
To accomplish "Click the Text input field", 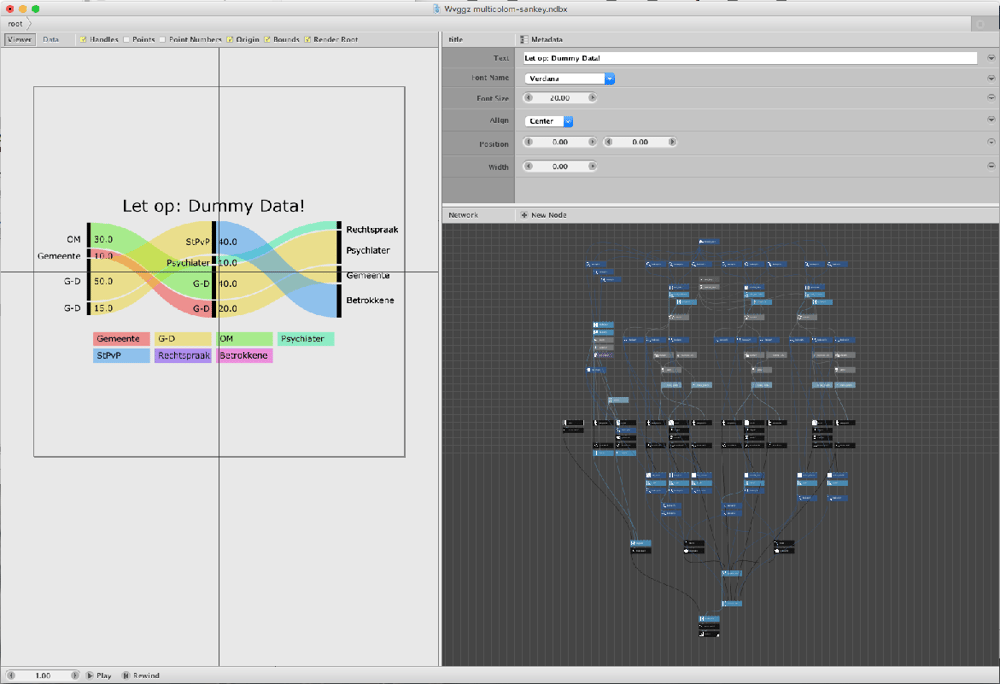I will click(750, 58).
